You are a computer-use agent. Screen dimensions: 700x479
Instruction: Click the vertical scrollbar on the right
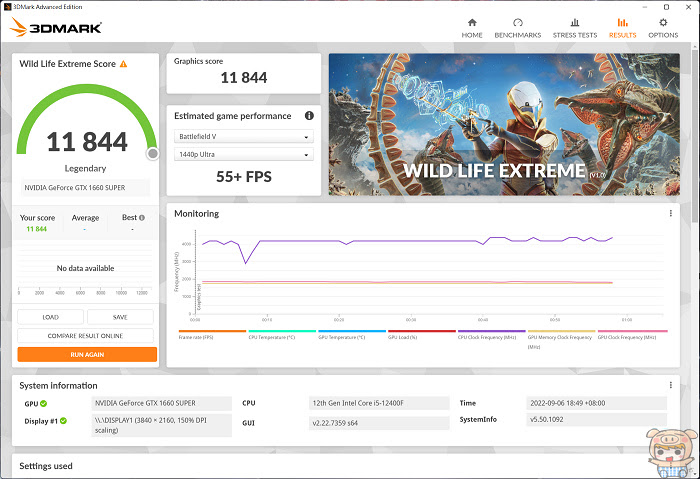(x=696, y=134)
